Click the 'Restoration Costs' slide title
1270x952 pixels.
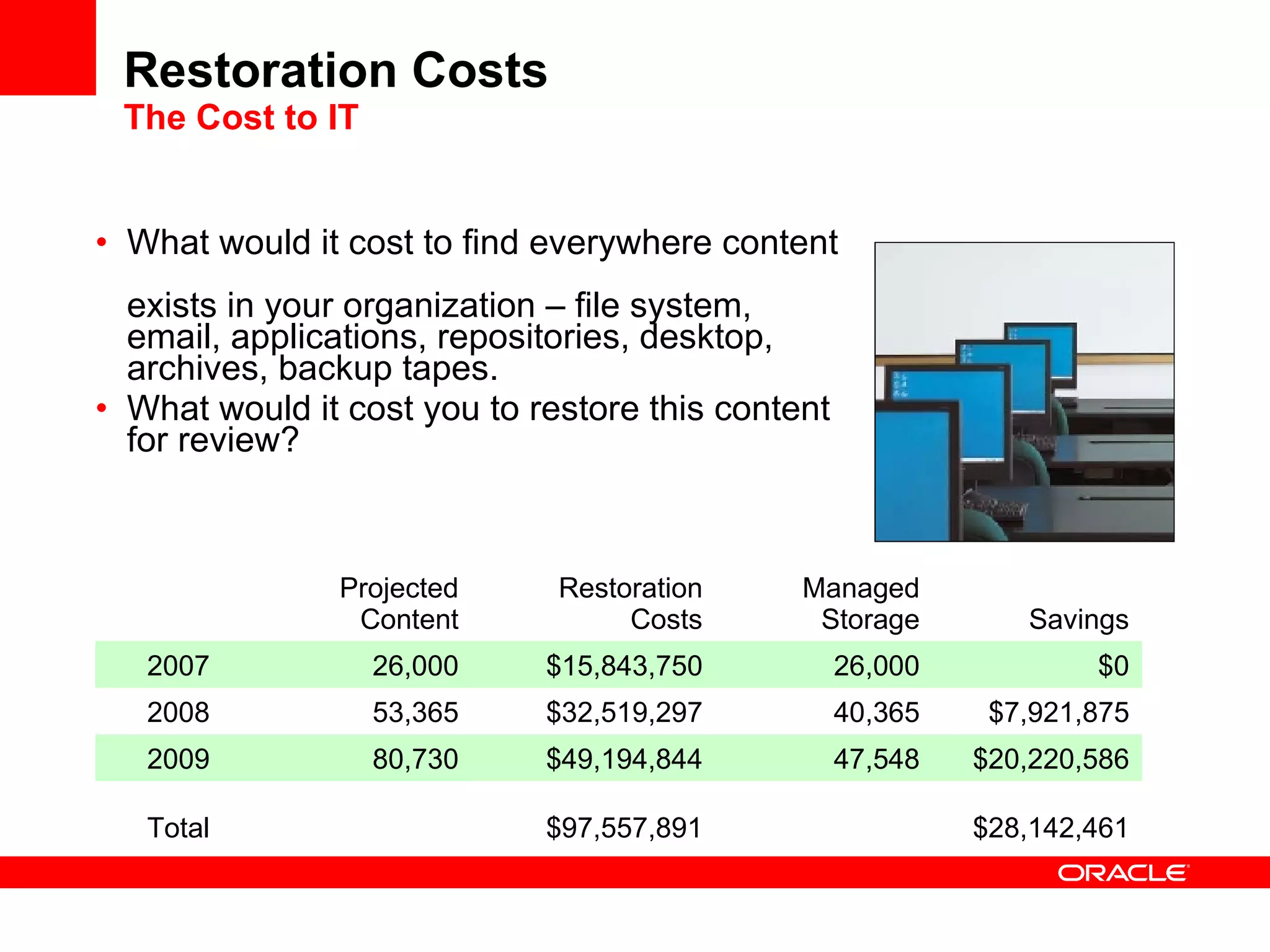coord(335,70)
